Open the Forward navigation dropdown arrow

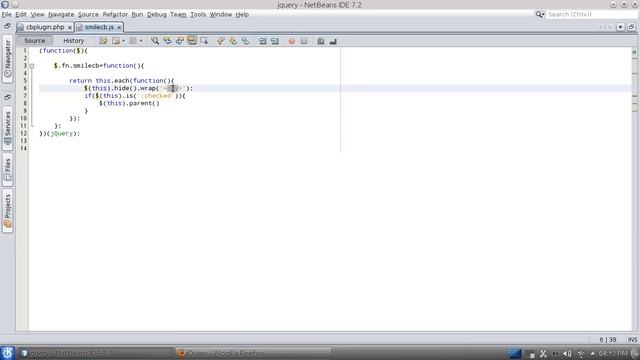pos(141,41)
